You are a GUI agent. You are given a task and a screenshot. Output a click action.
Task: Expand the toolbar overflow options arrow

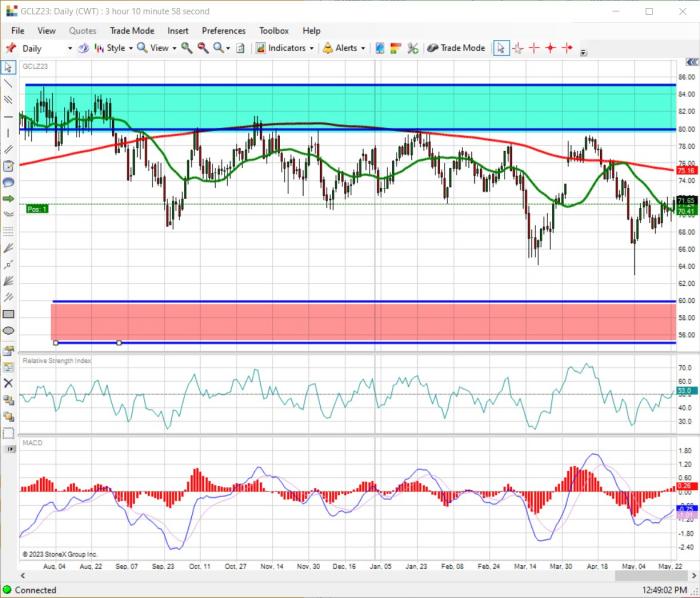coord(583,53)
